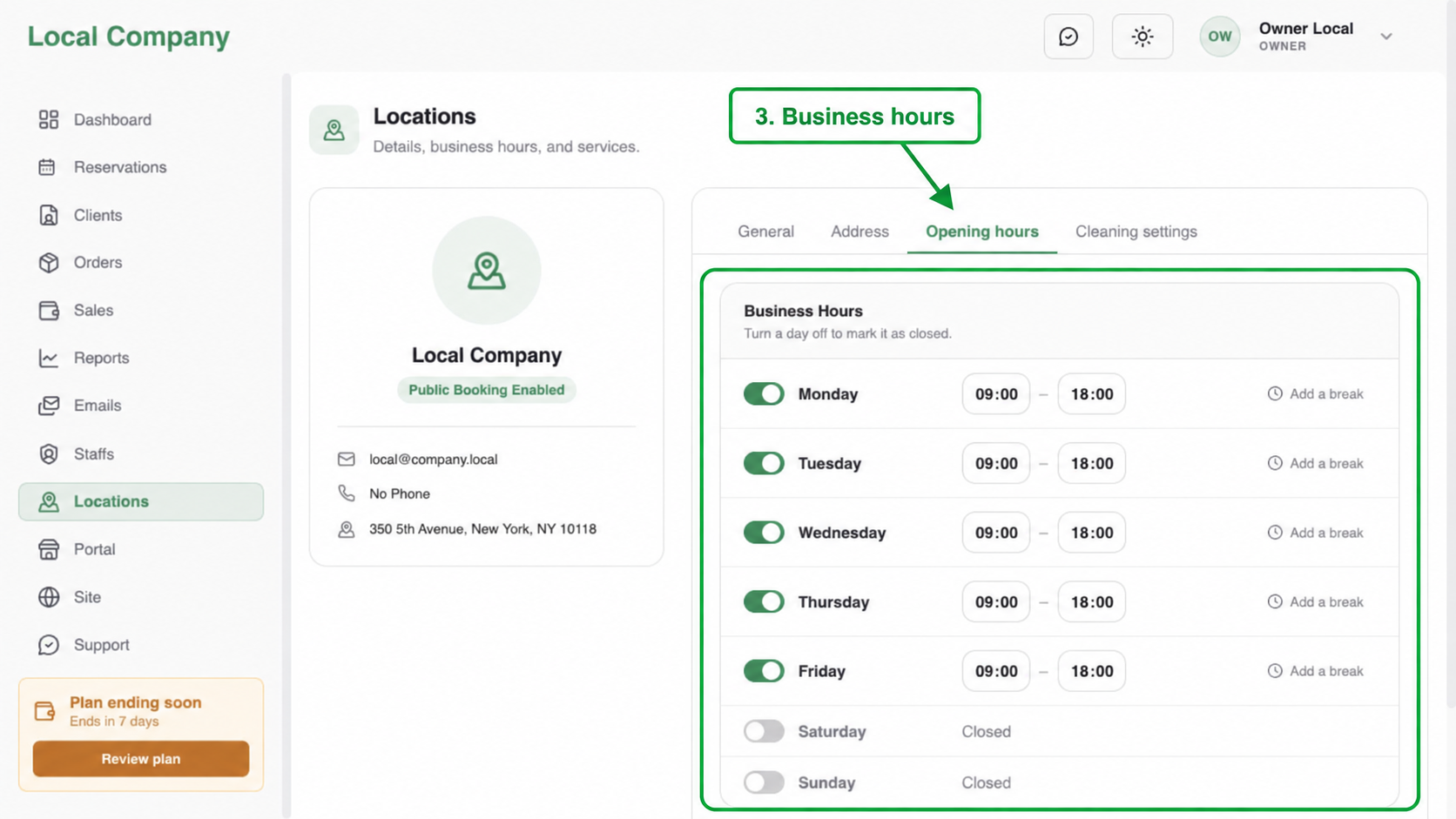The height and width of the screenshot is (819, 1456).
Task: Open Monday end time 18:00 picker
Action: click(1092, 393)
